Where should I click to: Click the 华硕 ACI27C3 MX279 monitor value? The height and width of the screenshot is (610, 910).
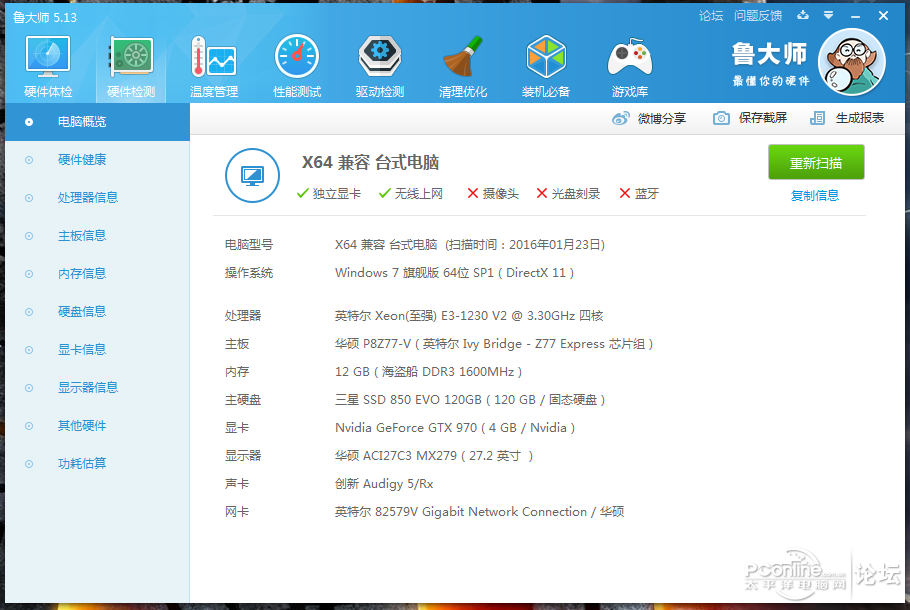tap(434, 456)
